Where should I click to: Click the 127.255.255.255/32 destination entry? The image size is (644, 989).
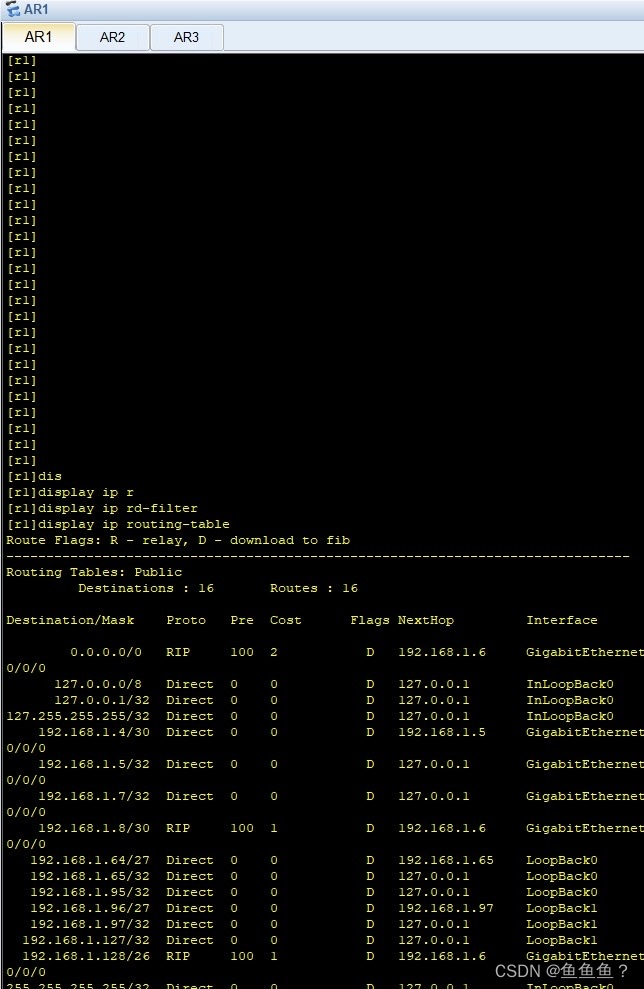[x=78, y=717]
